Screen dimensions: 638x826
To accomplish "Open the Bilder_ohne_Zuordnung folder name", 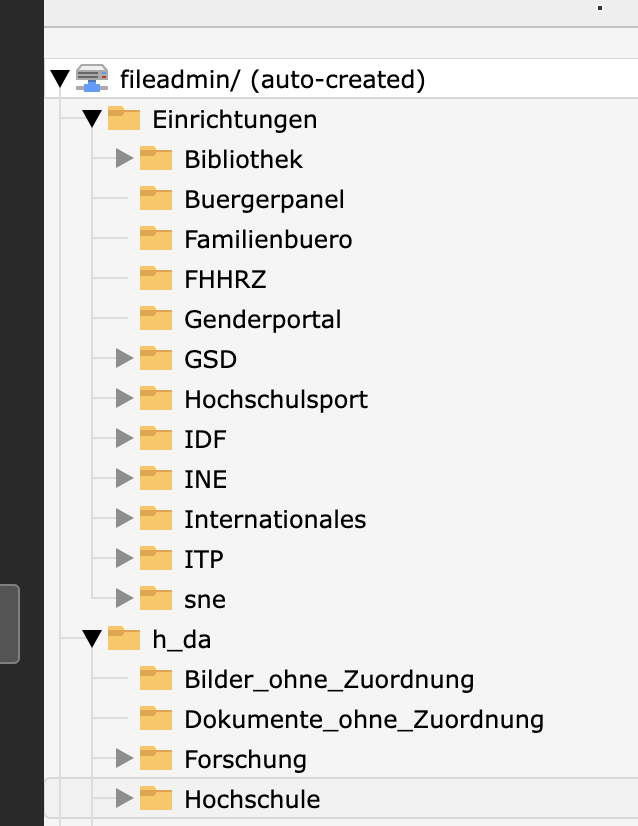I will [329, 680].
